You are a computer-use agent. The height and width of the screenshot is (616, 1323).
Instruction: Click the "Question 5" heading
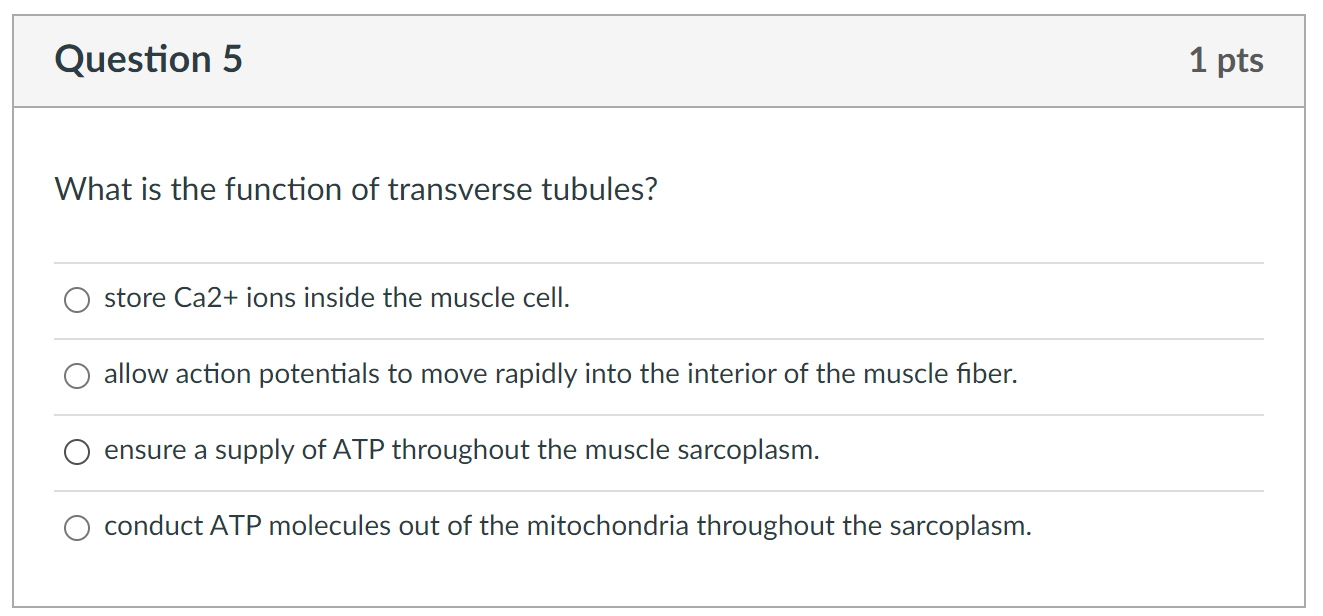point(147,60)
